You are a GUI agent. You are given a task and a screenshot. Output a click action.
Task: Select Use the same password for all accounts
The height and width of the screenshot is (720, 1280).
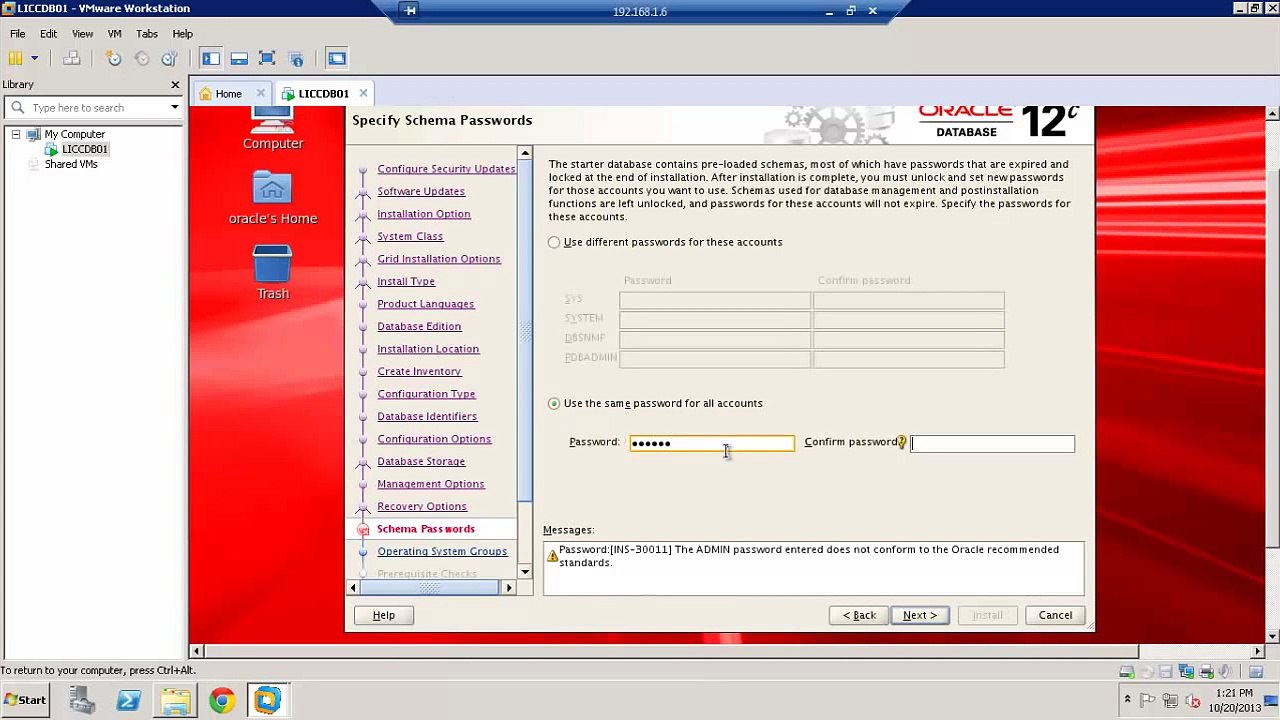click(x=554, y=404)
